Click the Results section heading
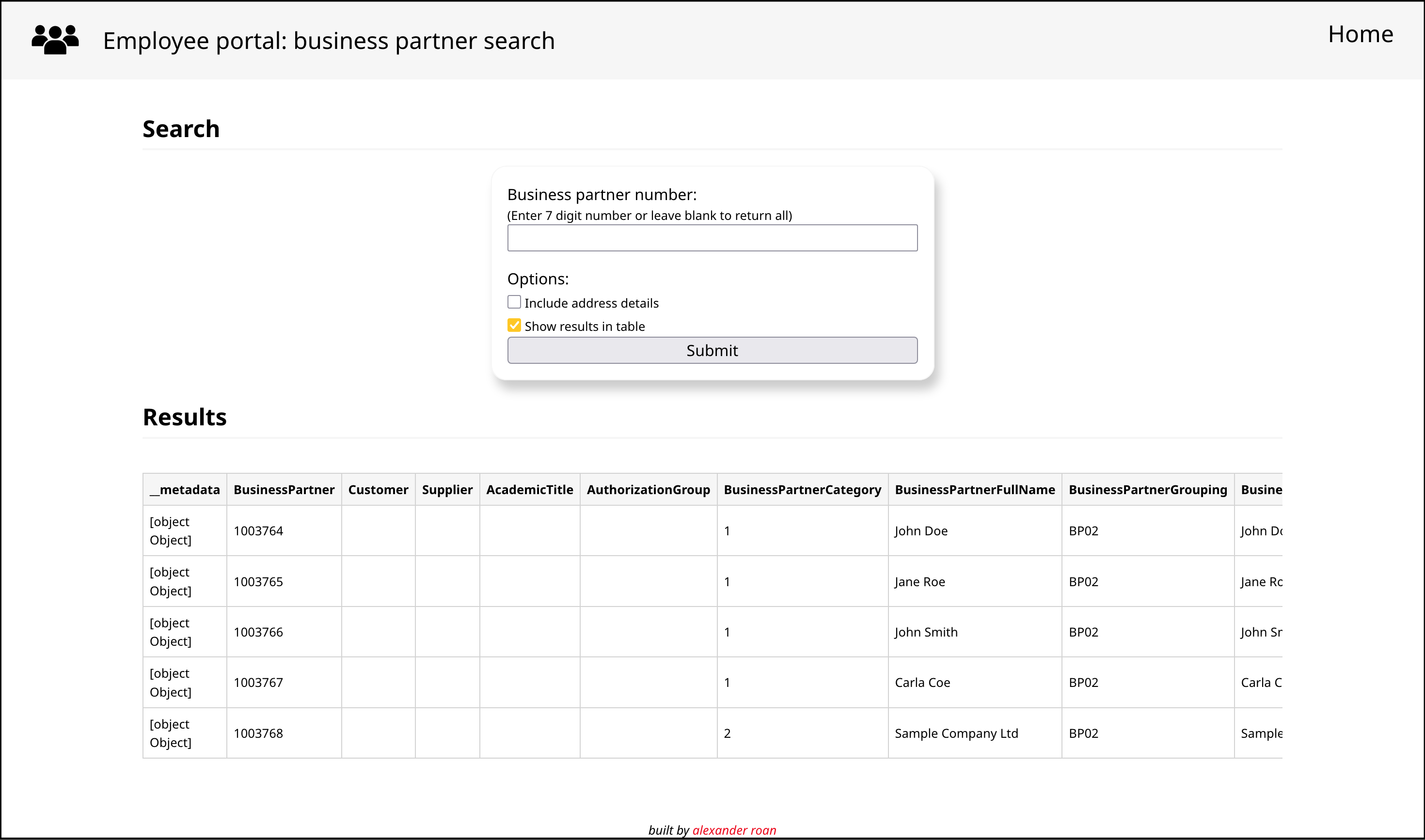 [x=185, y=417]
